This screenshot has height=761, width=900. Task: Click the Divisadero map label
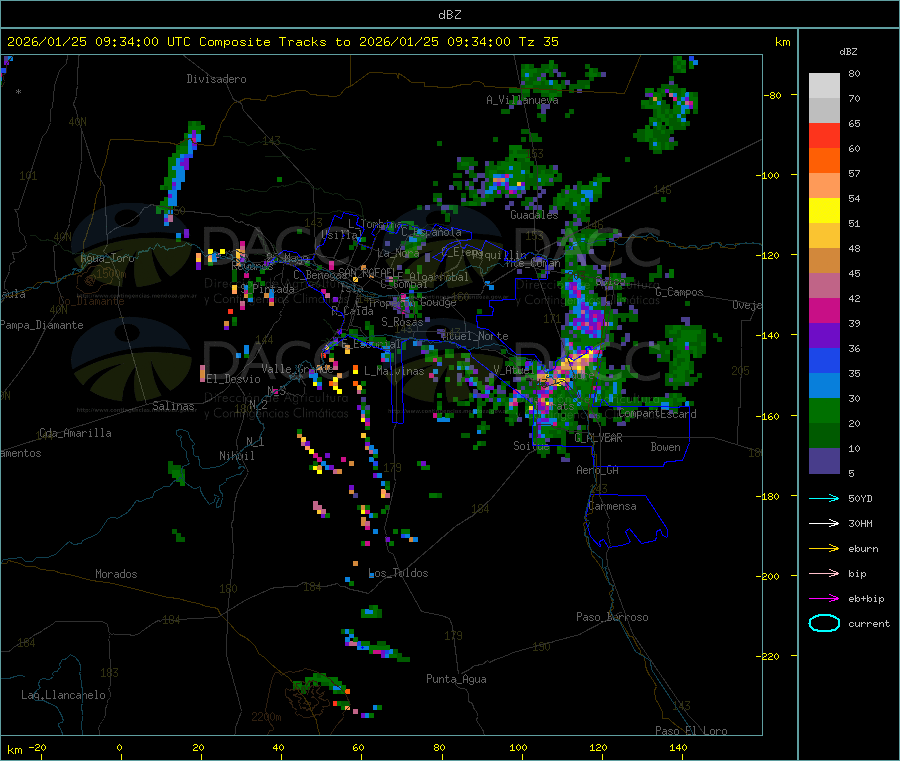(x=216, y=79)
